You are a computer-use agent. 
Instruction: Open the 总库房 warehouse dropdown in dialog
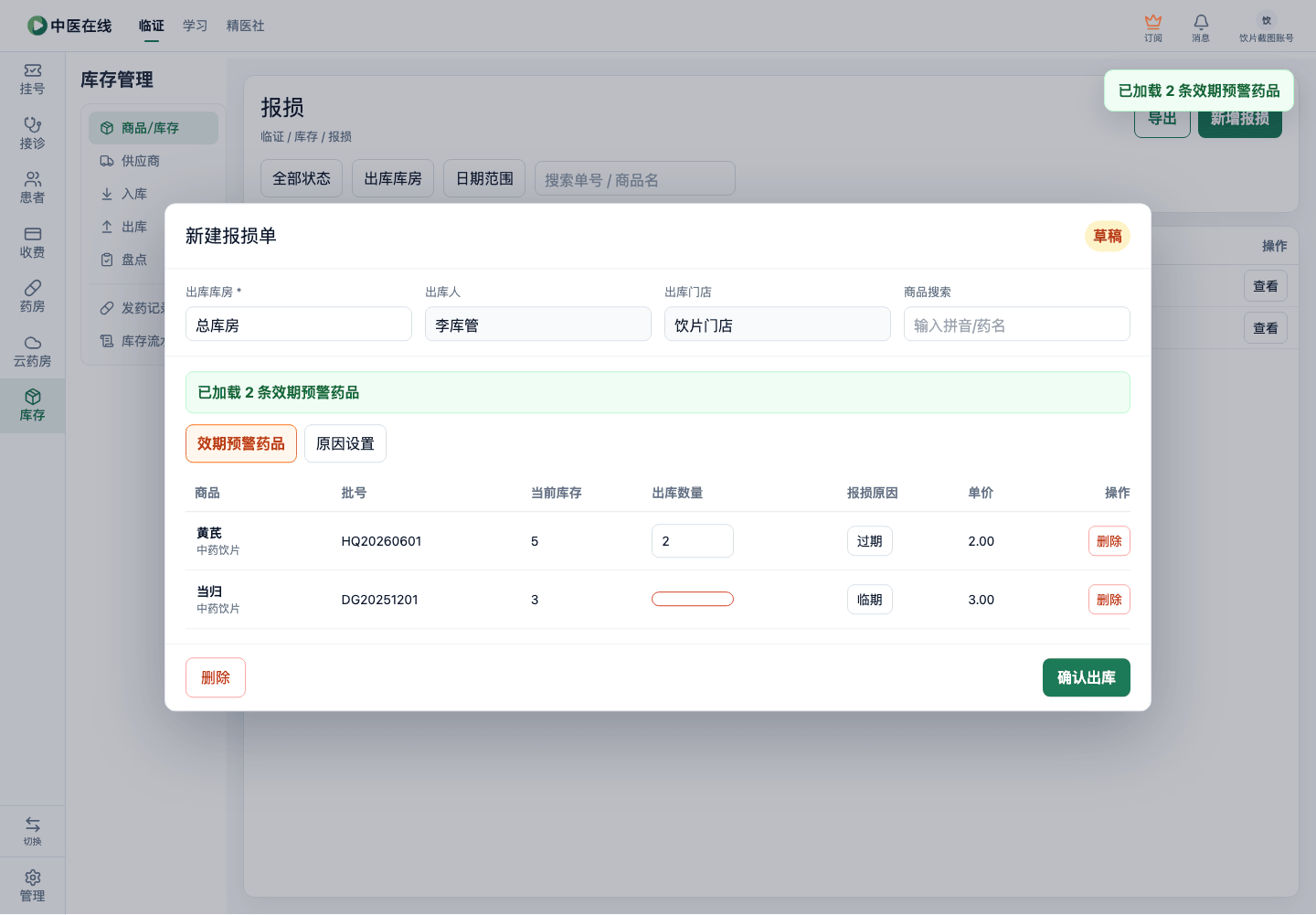point(299,324)
